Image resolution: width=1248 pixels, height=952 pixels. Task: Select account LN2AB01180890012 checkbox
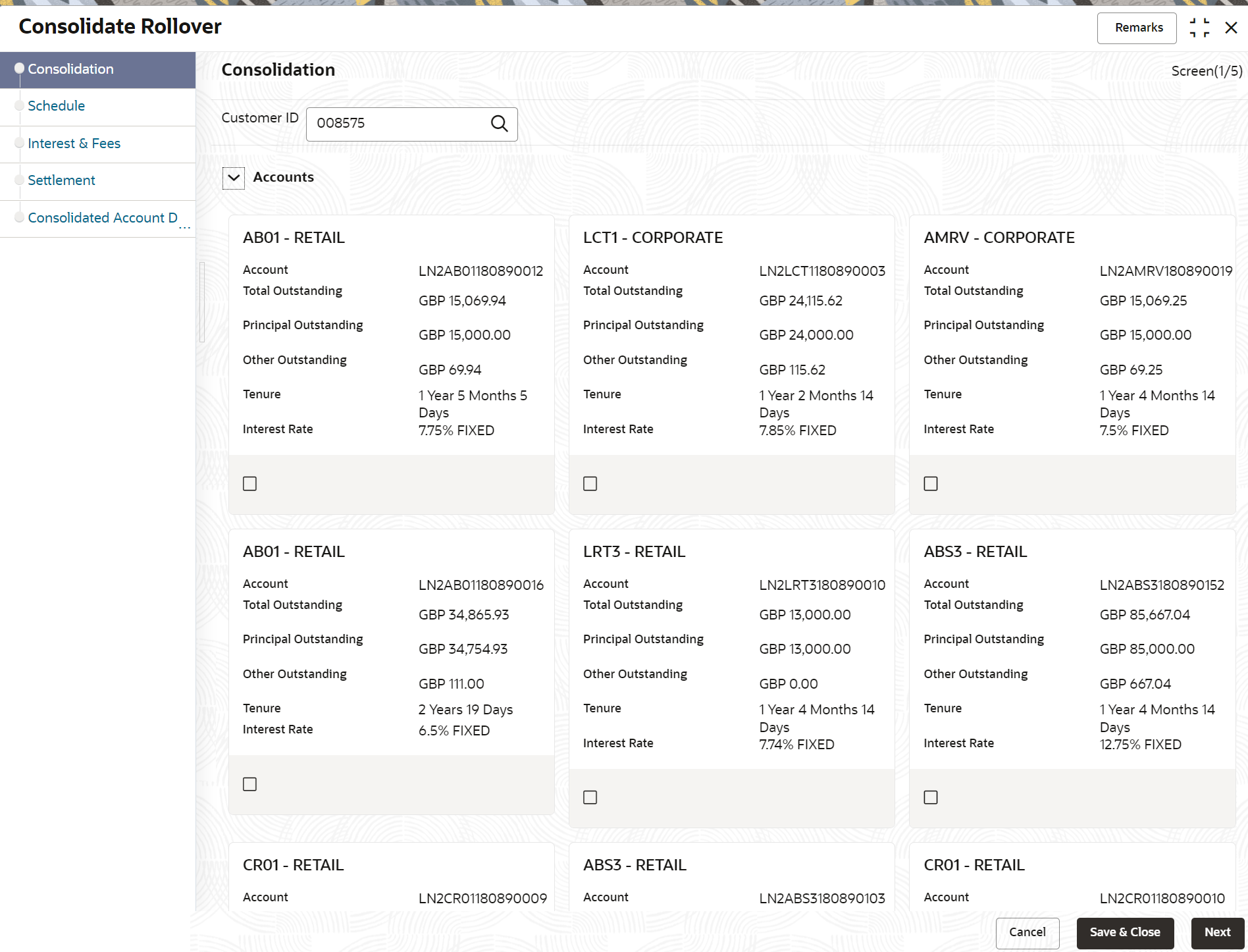(250, 484)
